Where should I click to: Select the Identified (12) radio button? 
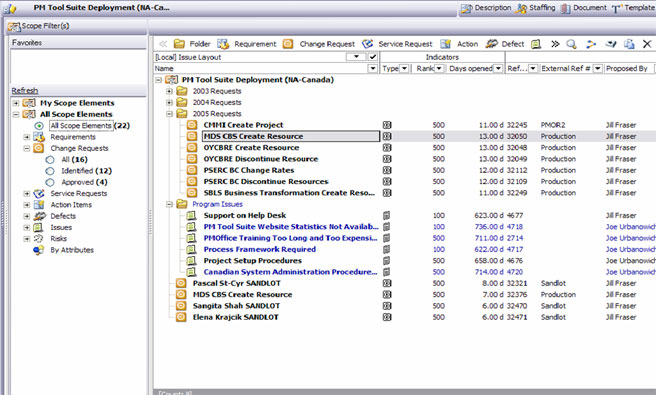50,171
